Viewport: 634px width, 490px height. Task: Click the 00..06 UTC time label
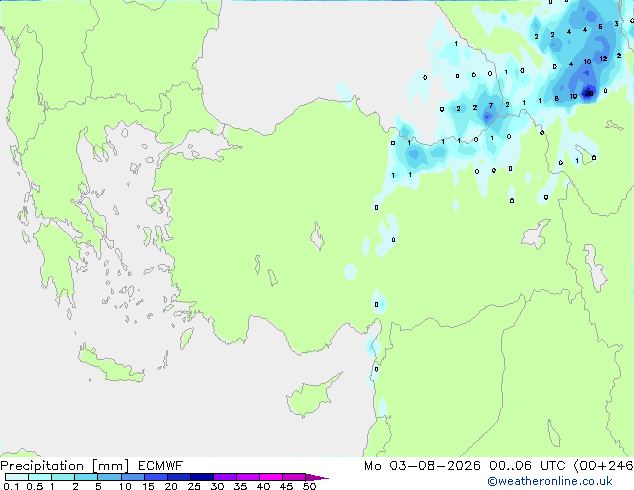click(527, 466)
